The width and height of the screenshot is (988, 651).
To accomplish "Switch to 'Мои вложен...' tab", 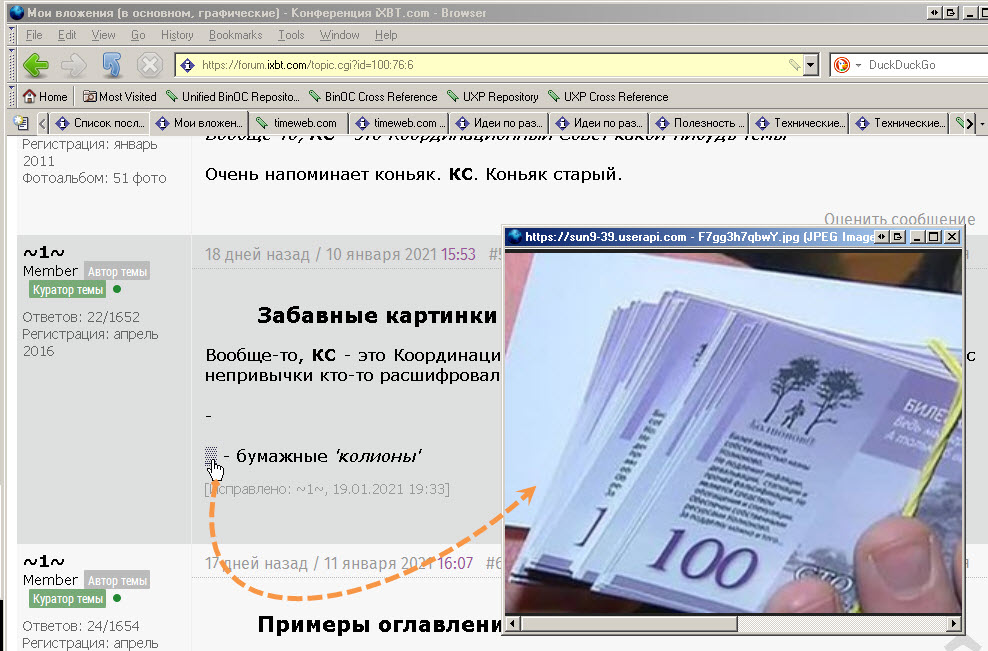I will [x=199, y=123].
